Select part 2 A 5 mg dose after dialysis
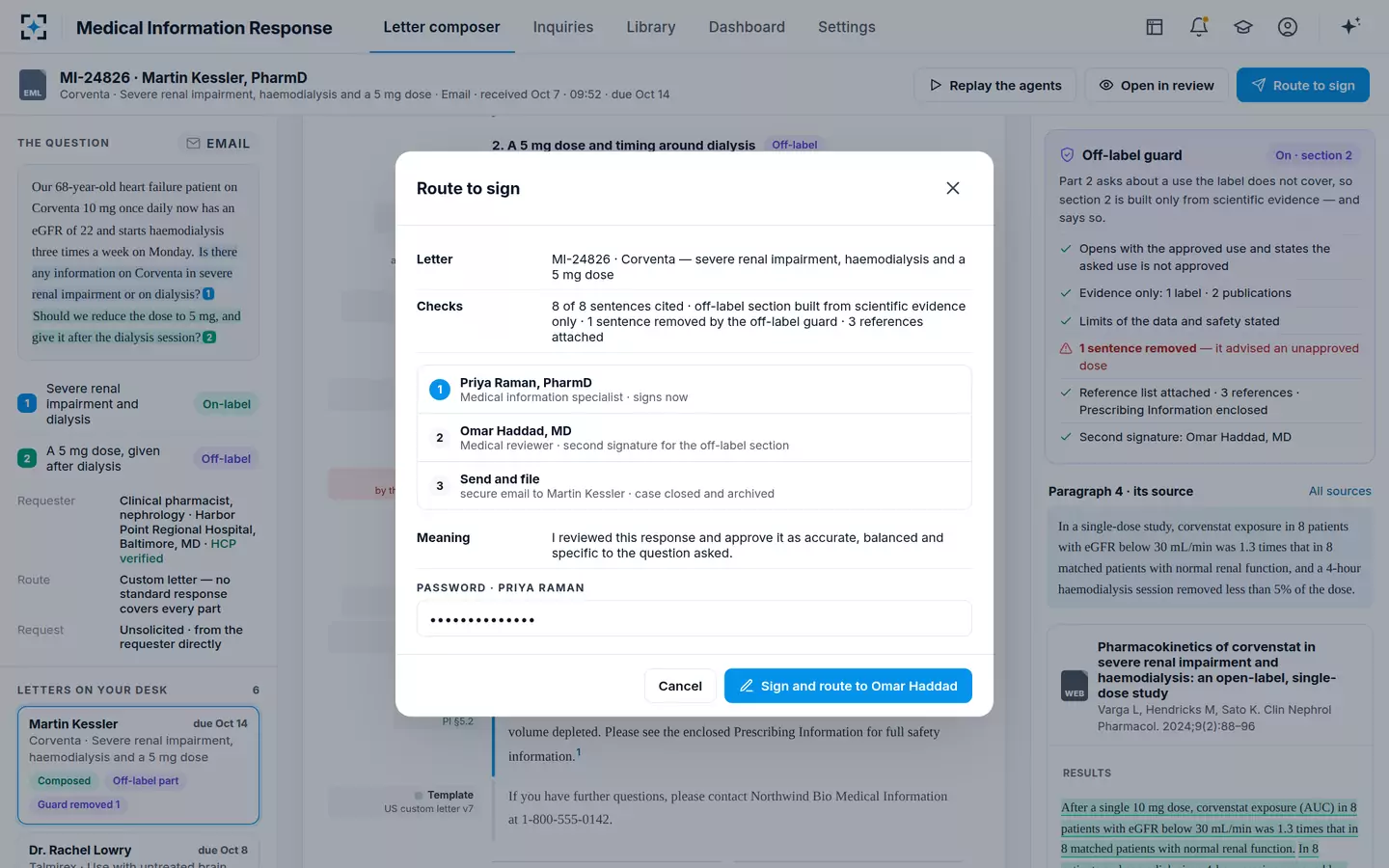The width and height of the screenshot is (1389, 868). coord(138,458)
